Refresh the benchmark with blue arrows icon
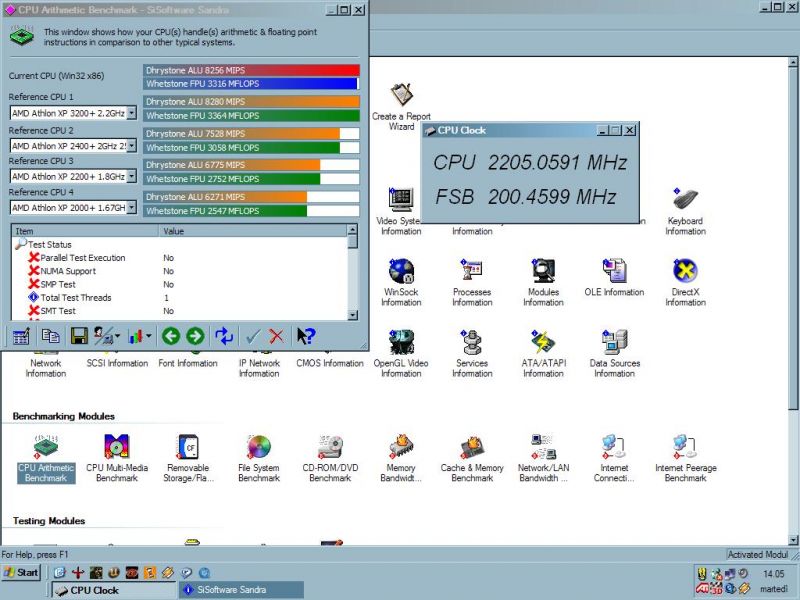This screenshot has width=800, height=600. point(224,336)
